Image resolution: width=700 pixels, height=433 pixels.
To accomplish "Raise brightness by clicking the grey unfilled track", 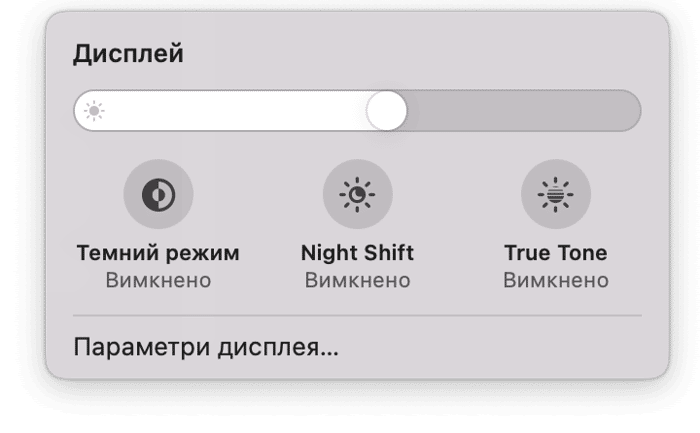I will (523, 111).
